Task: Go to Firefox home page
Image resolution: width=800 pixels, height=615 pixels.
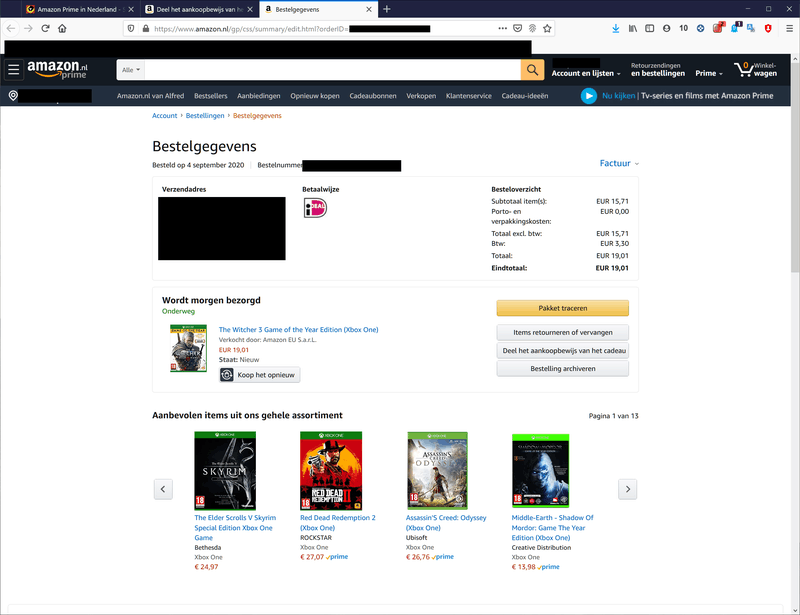Action: coord(62,29)
